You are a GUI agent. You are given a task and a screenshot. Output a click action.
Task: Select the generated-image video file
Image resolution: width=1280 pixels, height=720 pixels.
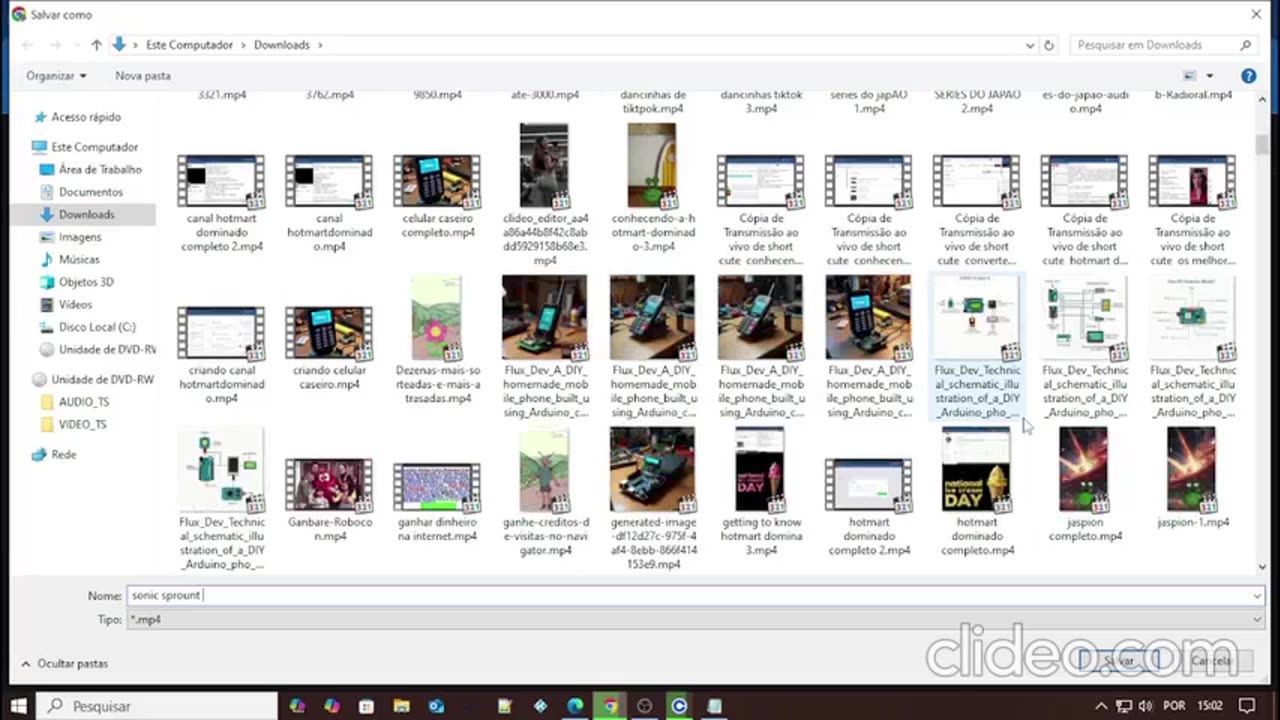click(x=652, y=499)
